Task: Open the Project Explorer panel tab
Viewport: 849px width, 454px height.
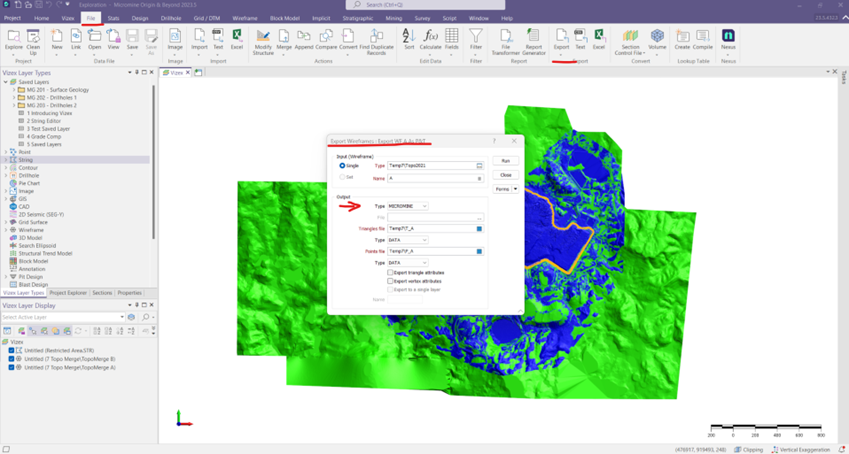Action: pos(68,293)
